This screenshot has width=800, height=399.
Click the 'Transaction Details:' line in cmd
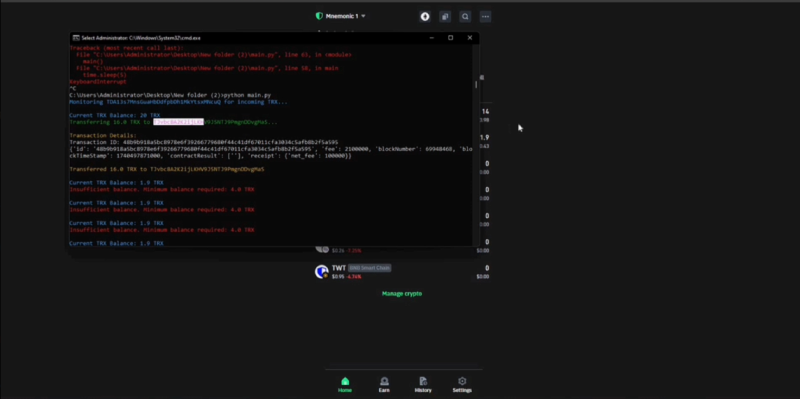(103, 136)
